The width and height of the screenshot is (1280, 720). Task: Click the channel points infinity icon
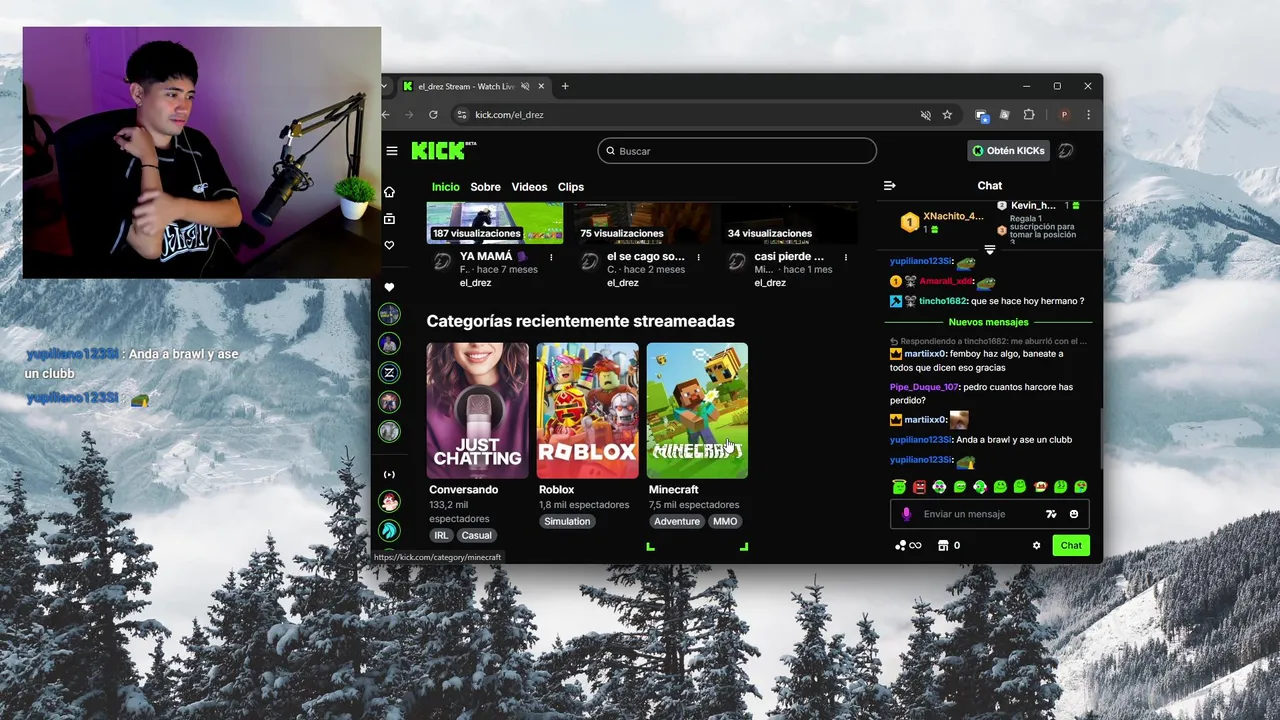908,546
